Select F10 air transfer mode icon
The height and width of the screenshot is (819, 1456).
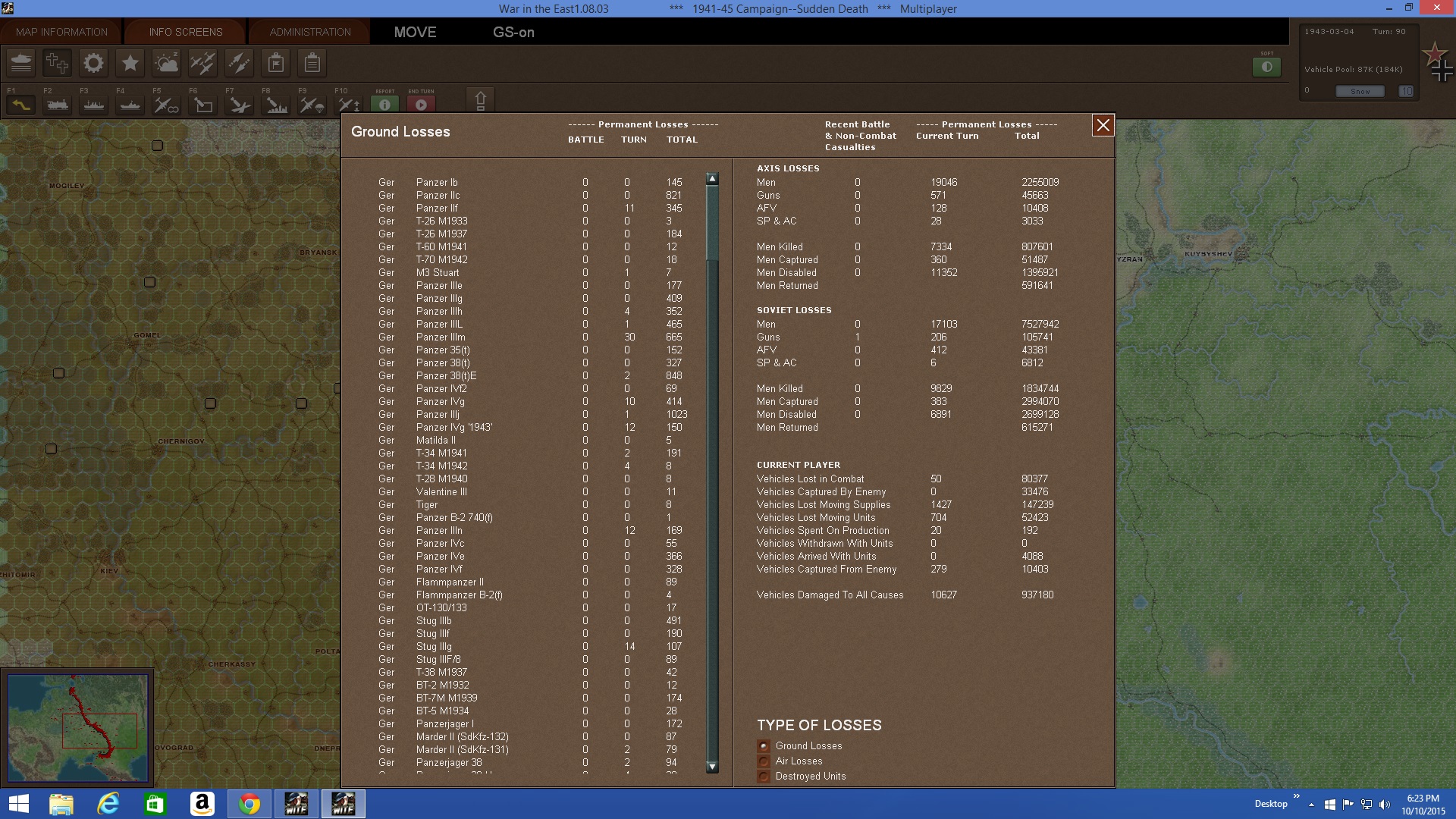349,105
